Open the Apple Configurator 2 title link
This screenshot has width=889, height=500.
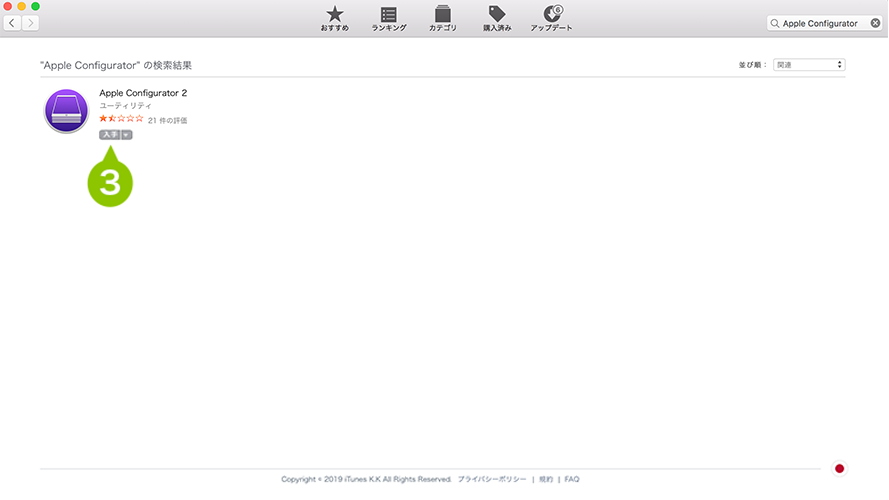click(x=143, y=93)
